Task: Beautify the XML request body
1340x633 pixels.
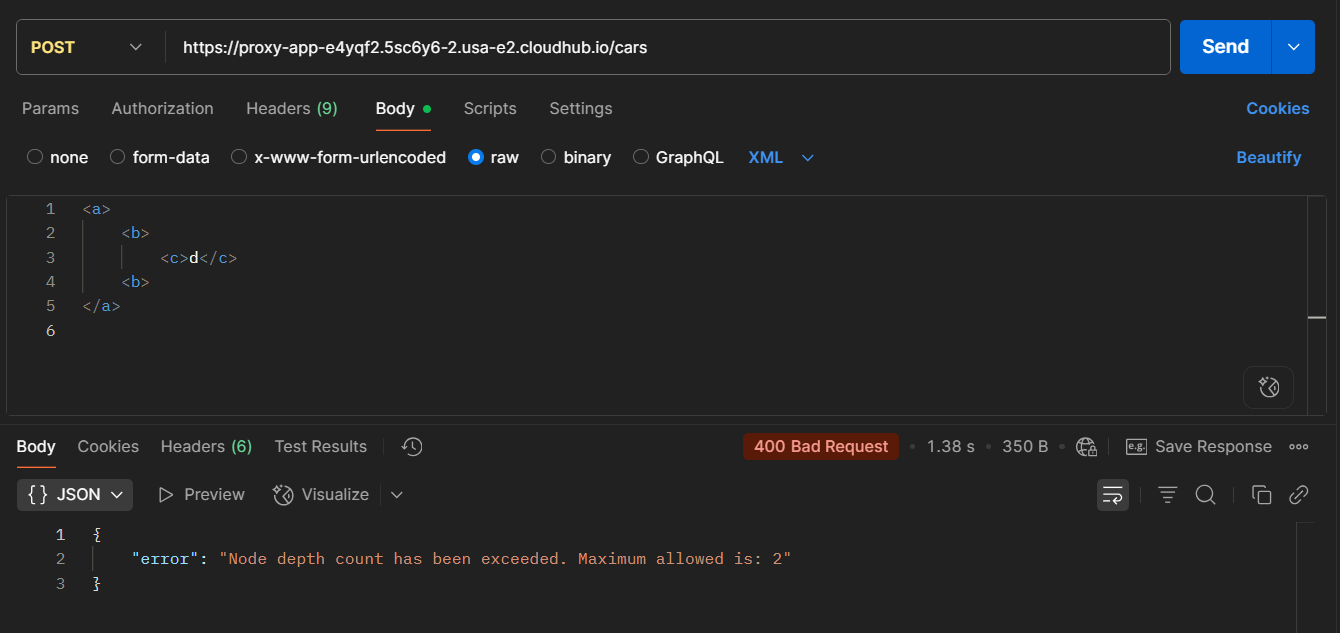Action: click(1268, 157)
